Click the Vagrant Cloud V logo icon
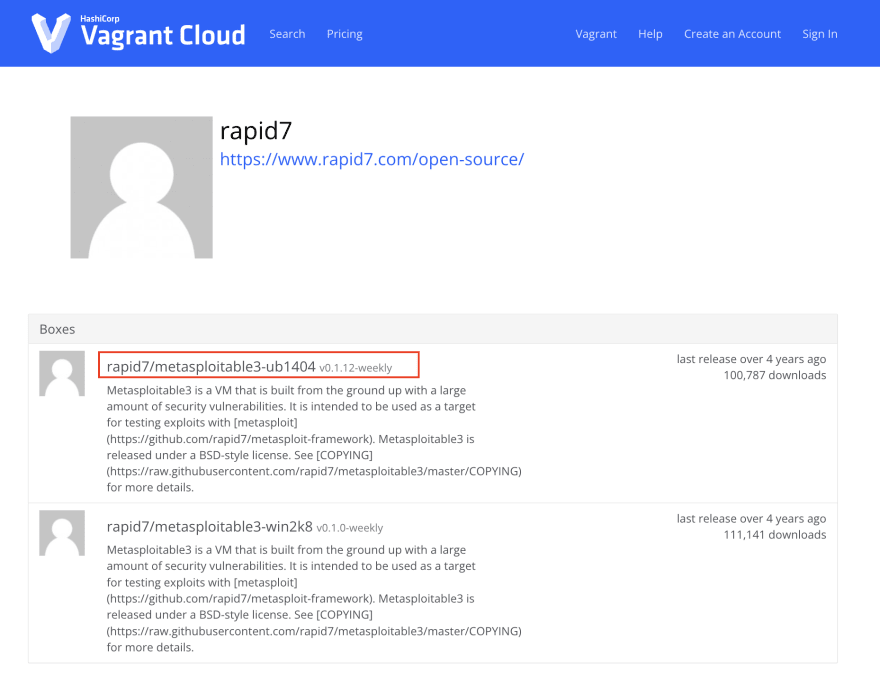Image resolution: width=880 pixels, height=675 pixels. pos(51,33)
